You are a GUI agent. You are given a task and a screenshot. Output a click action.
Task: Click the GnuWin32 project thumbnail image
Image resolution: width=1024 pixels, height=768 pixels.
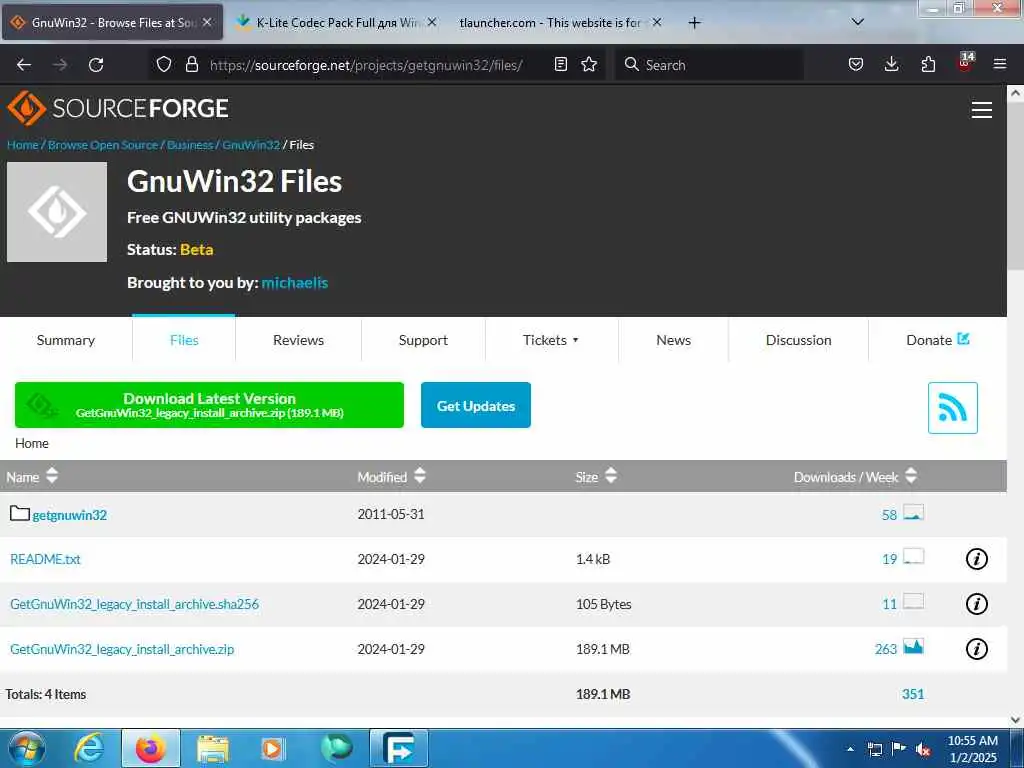(x=57, y=212)
